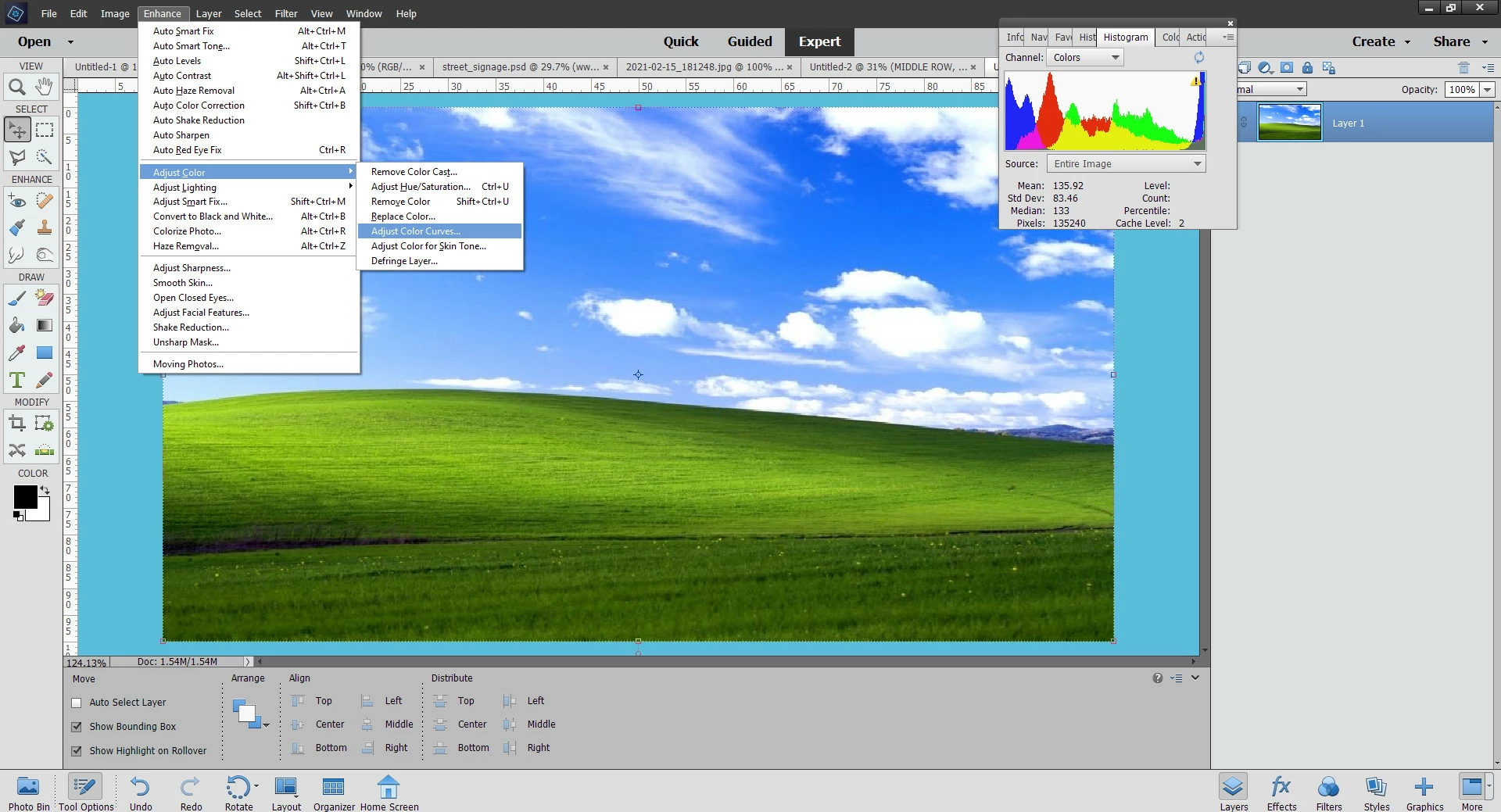This screenshot has width=1501, height=812.
Task: Toggle the Auto Select Layer checkbox
Action: (77, 703)
